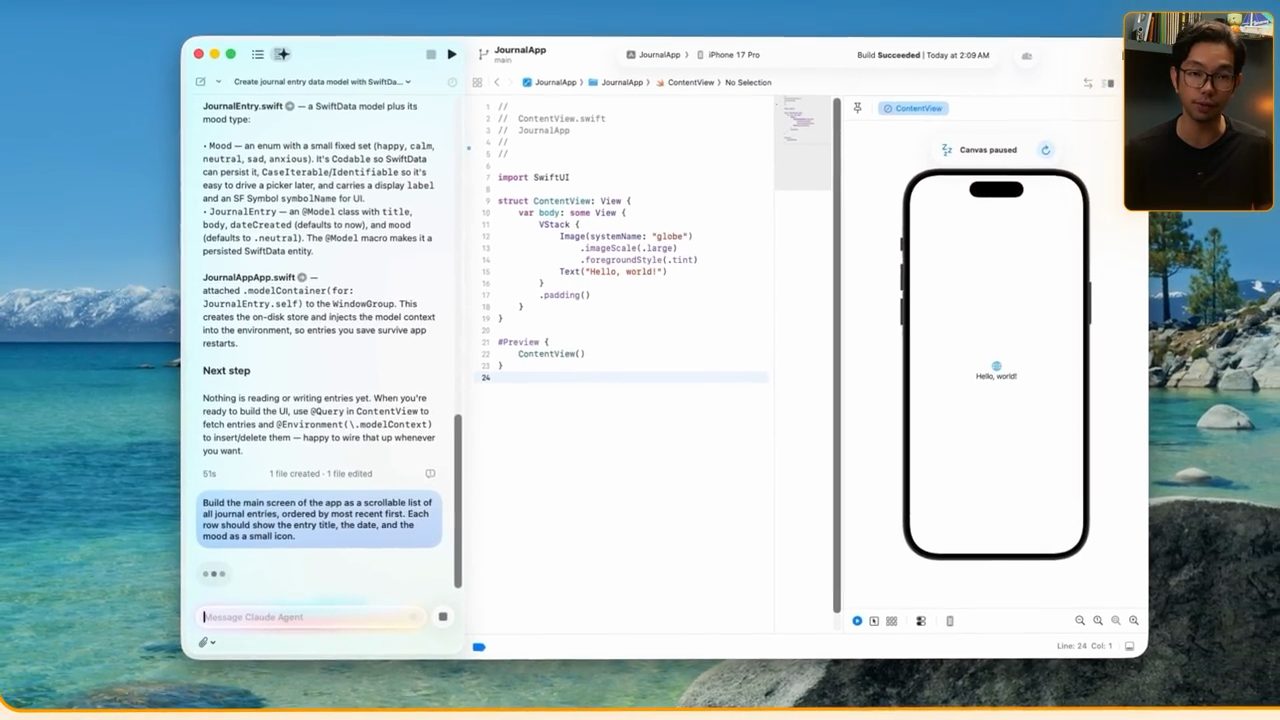Viewport: 1280px width, 720px height.
Task: Open the No Selection jump bar menu
Action: 748,82
